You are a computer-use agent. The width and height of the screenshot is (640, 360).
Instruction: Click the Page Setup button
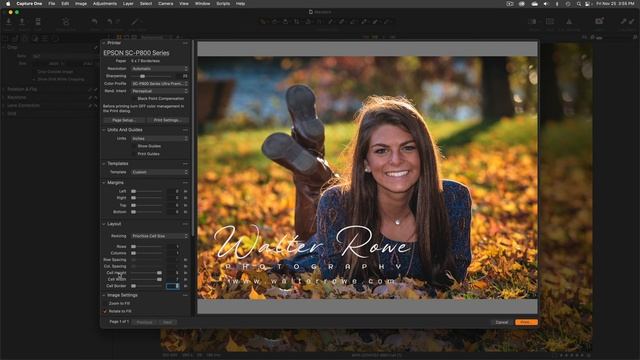(124, 120)
